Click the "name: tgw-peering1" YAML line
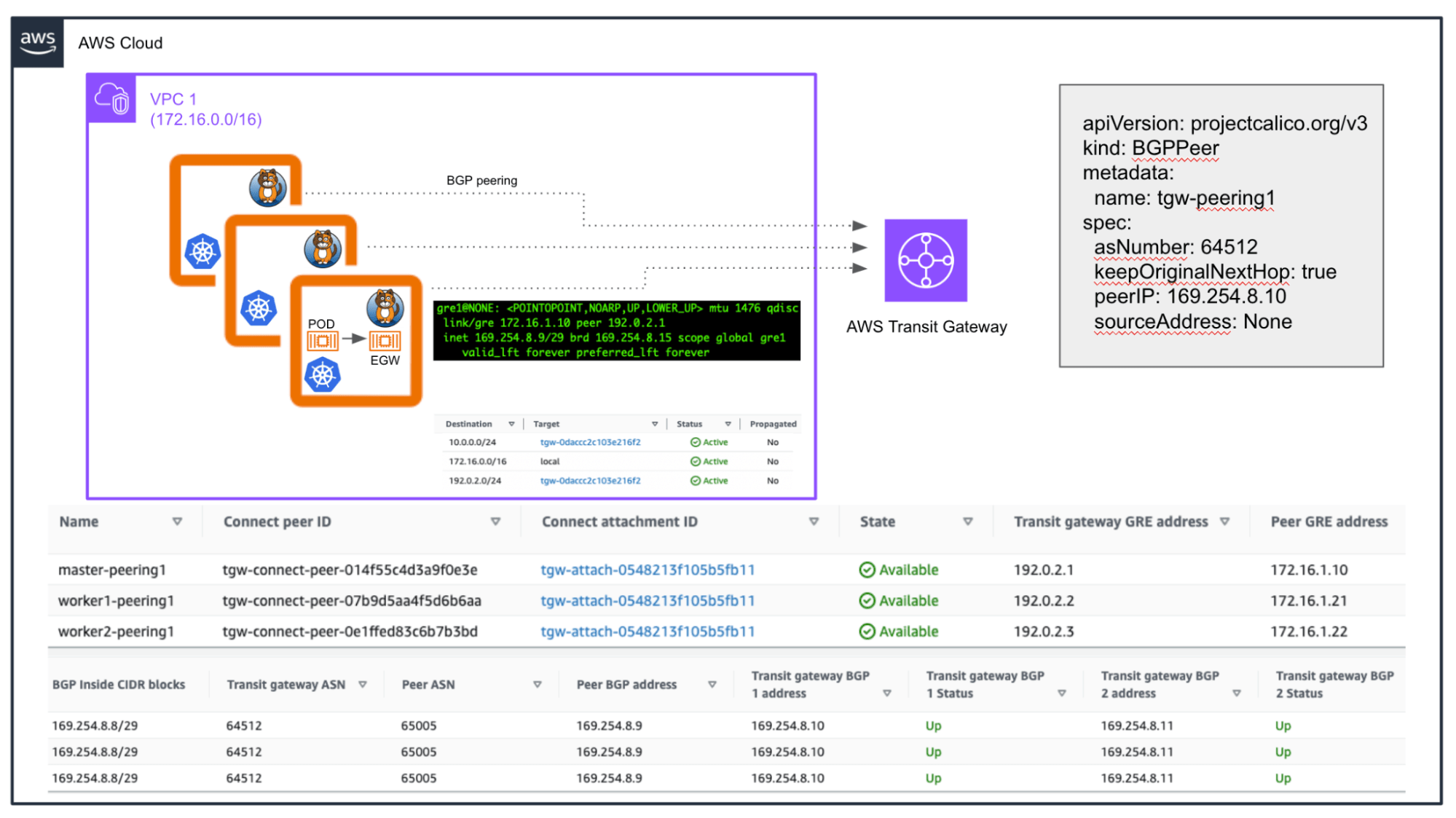This screenshot has height=818, width=1456. coord(1184,198)
